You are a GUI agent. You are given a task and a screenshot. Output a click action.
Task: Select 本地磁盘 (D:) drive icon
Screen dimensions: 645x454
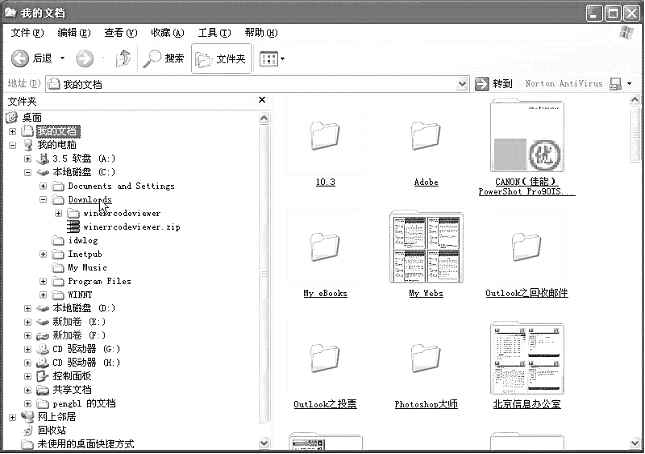tap(43, 308)
